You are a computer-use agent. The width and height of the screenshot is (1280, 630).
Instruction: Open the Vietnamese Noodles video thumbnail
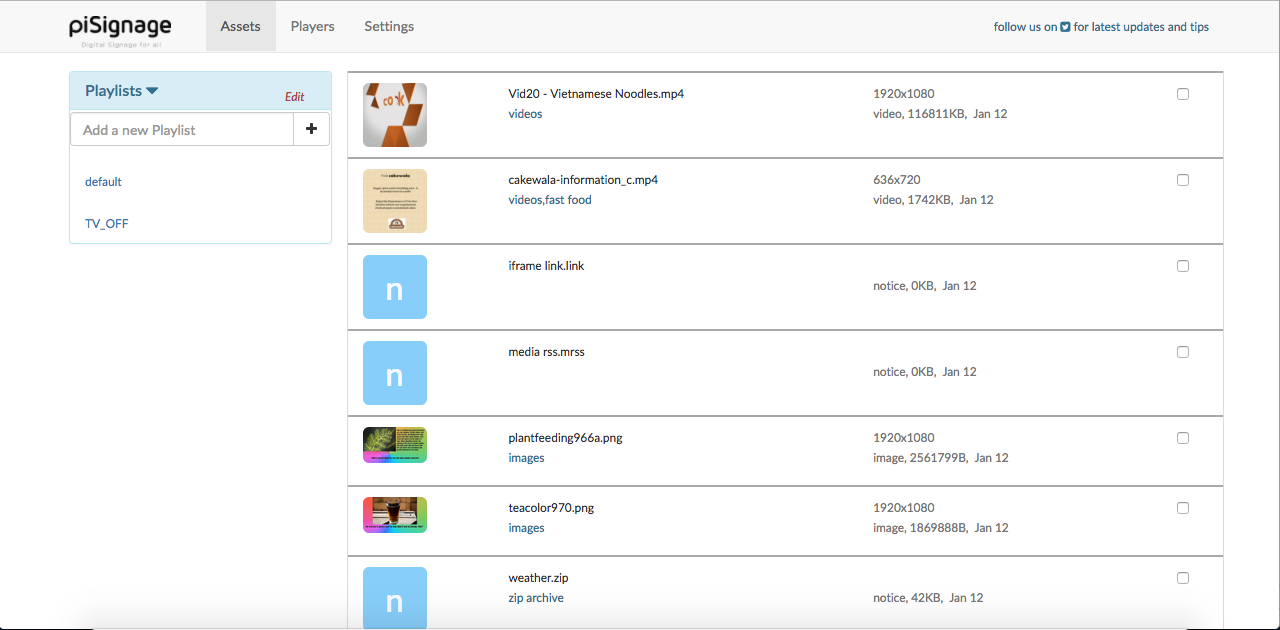point(394,115)
